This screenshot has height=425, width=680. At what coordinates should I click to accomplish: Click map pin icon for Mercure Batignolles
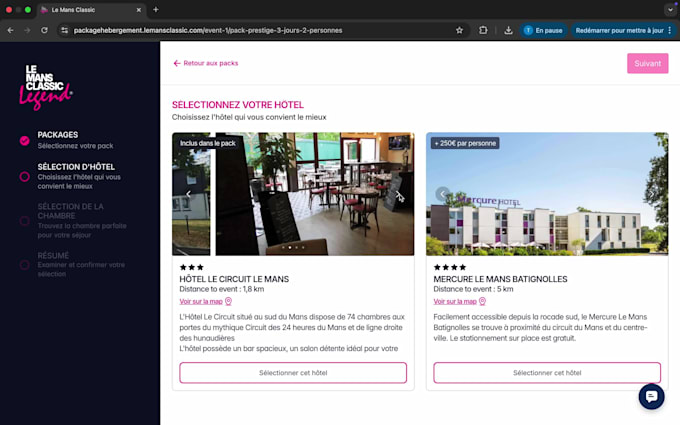click(x=482, y=301)
